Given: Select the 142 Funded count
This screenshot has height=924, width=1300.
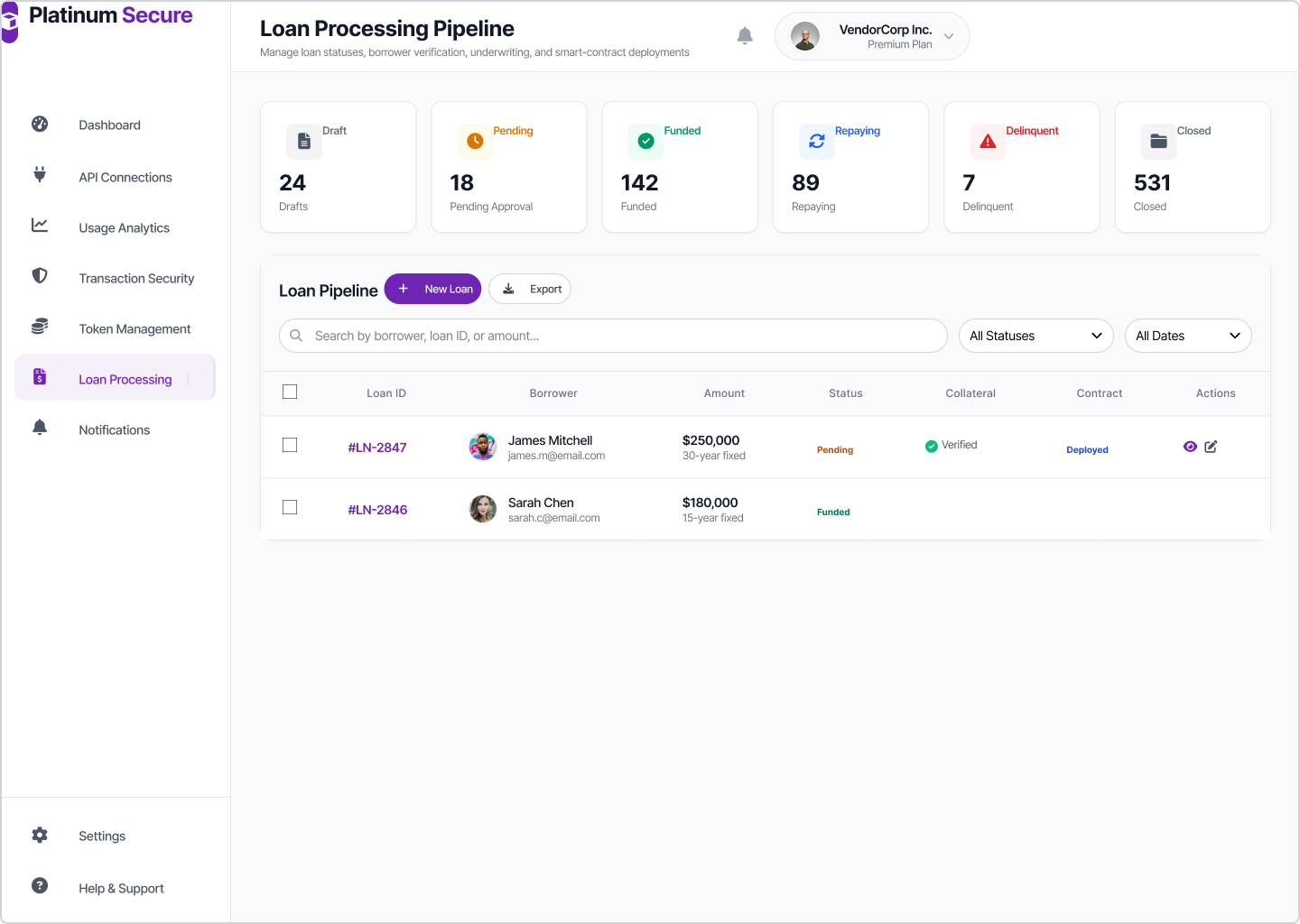Looking at the screenshot, I should click(x=639, y=183).
